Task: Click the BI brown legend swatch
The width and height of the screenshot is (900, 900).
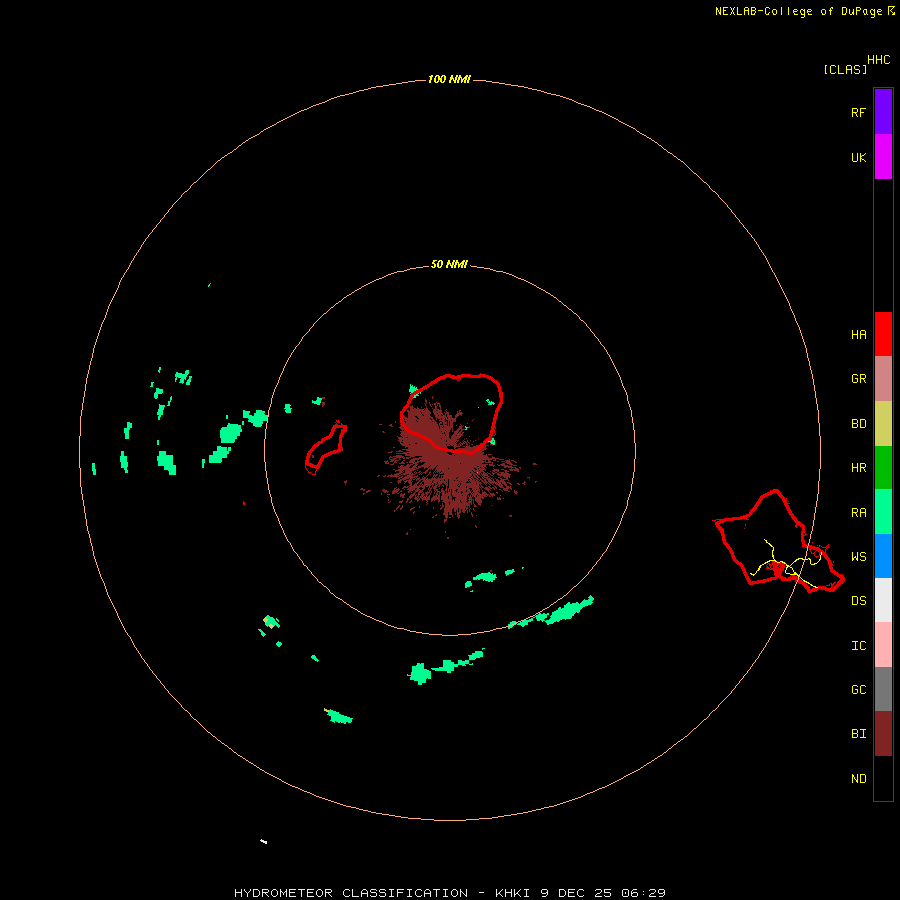Action: point(883,734)
